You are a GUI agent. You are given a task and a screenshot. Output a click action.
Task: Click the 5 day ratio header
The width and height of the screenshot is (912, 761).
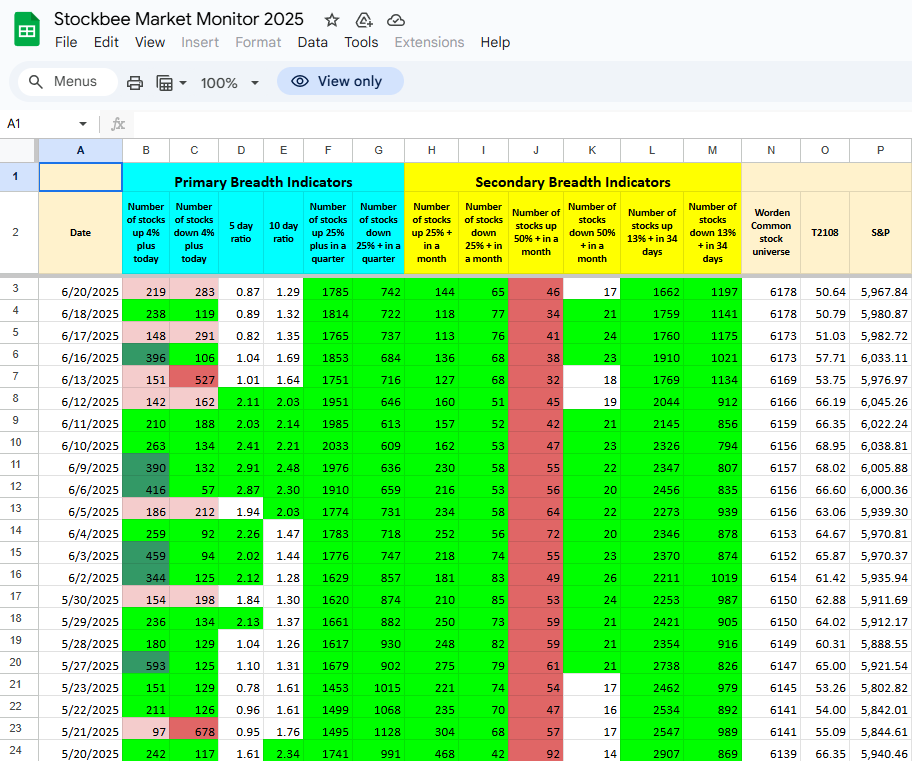click(241, 233)
